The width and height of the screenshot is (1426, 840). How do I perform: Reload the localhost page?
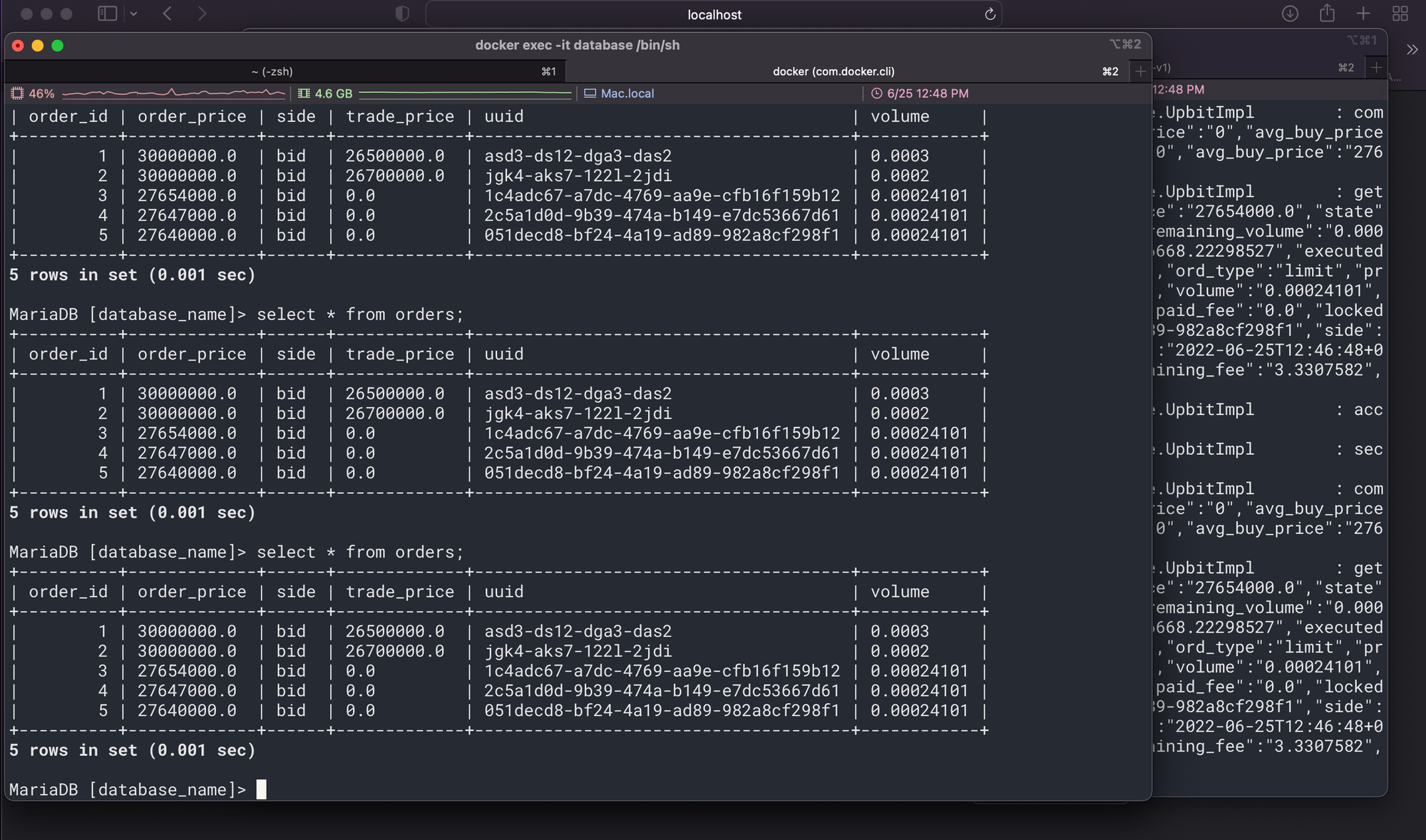click(990, 14)
